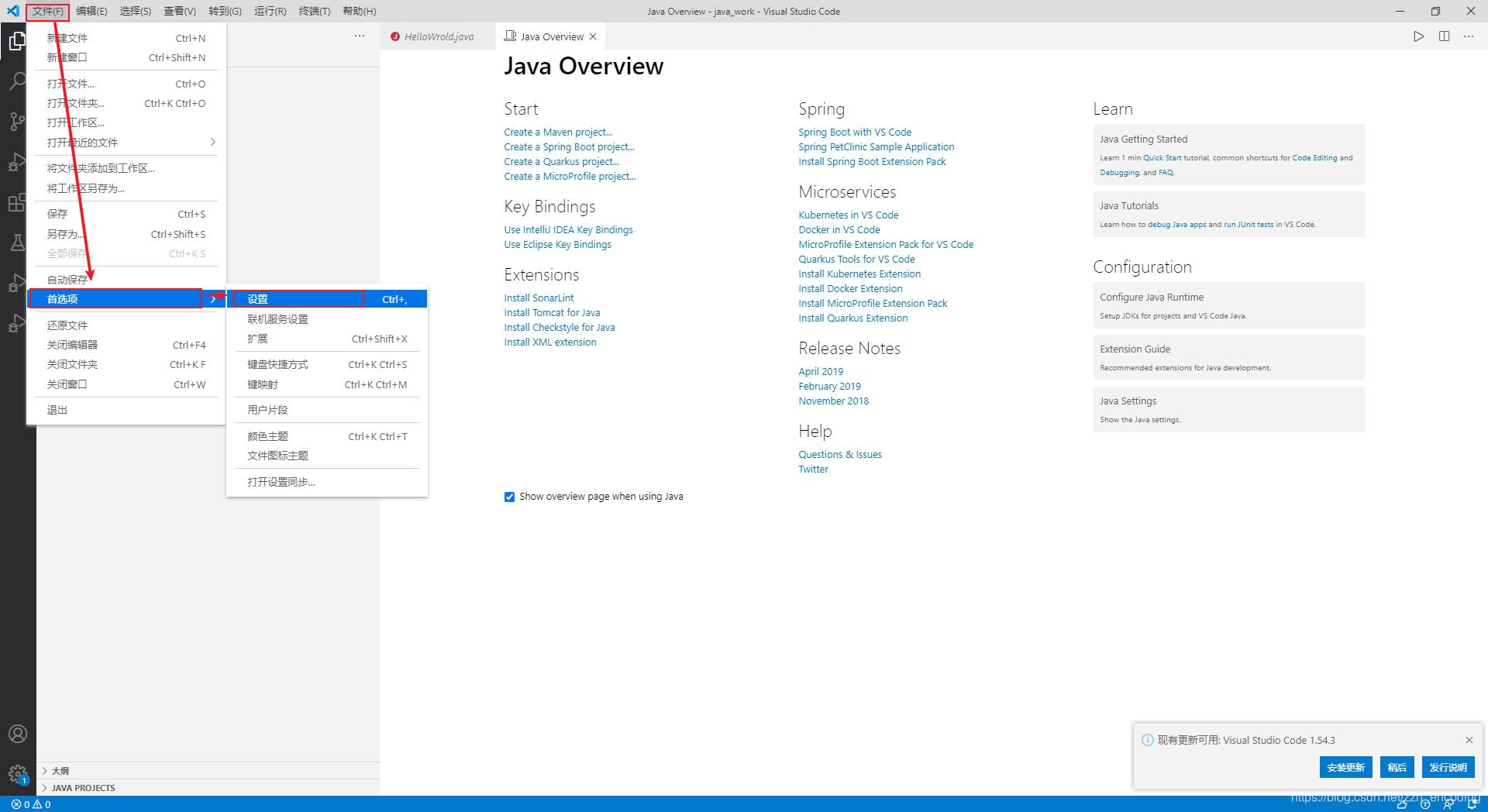Click the Split Editor icon

pos(1444,36)
